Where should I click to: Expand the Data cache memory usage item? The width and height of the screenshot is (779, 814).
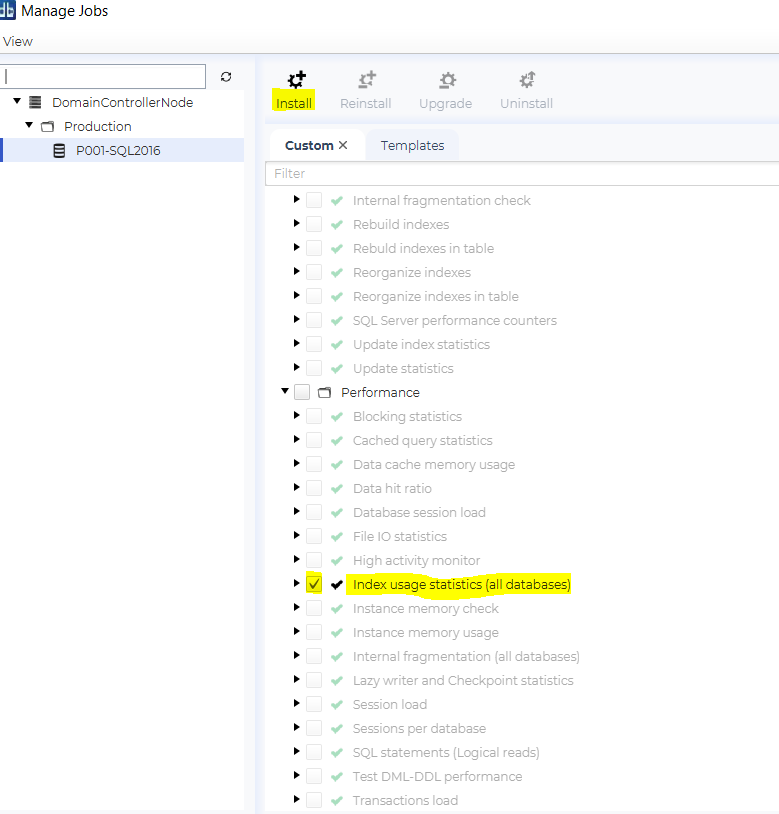tap(296, 463)
